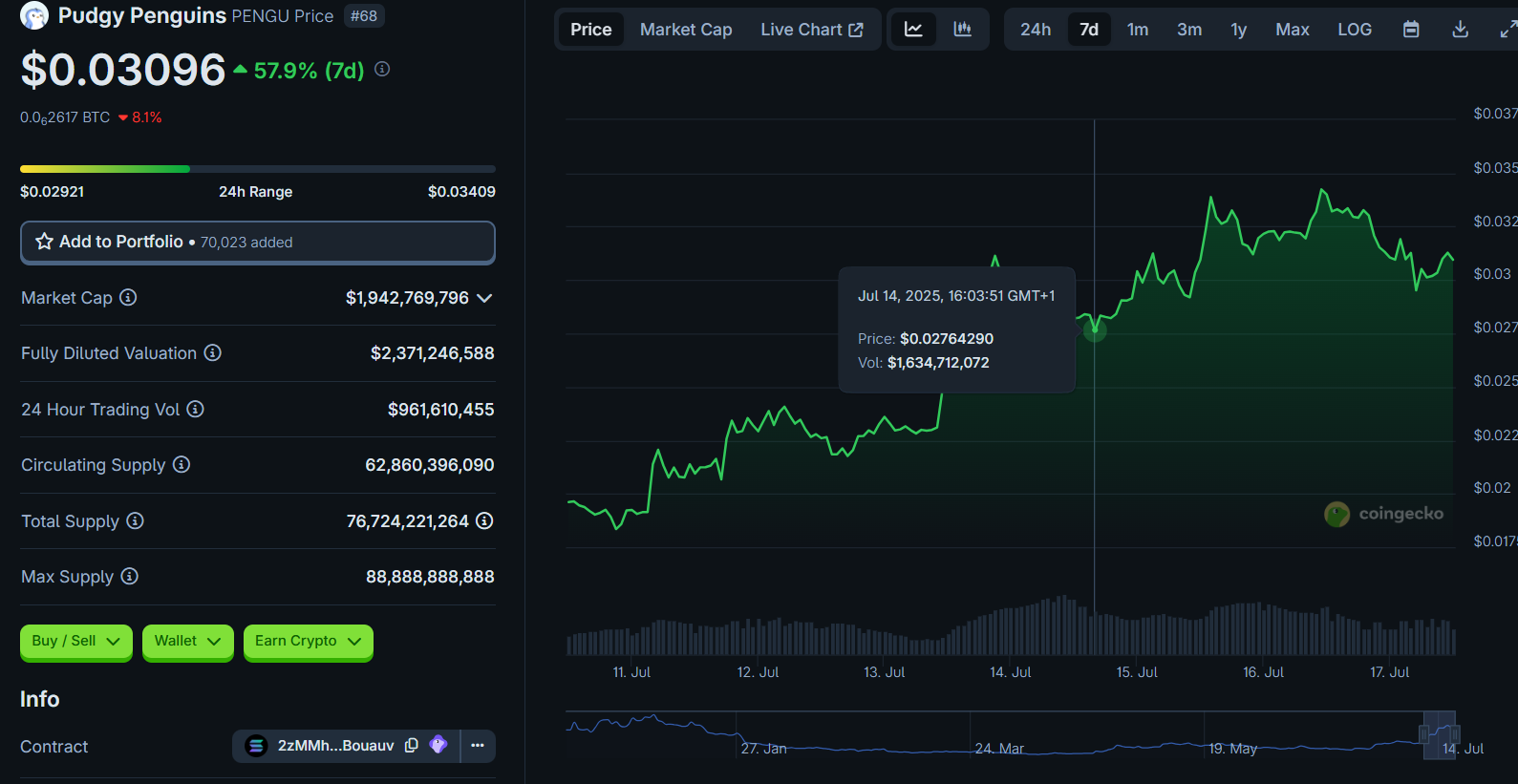Image resolution: width=1518 pixels, height=784 pixels.
Task: Set chart range to 7d
Action: (x=1089, y=30)
